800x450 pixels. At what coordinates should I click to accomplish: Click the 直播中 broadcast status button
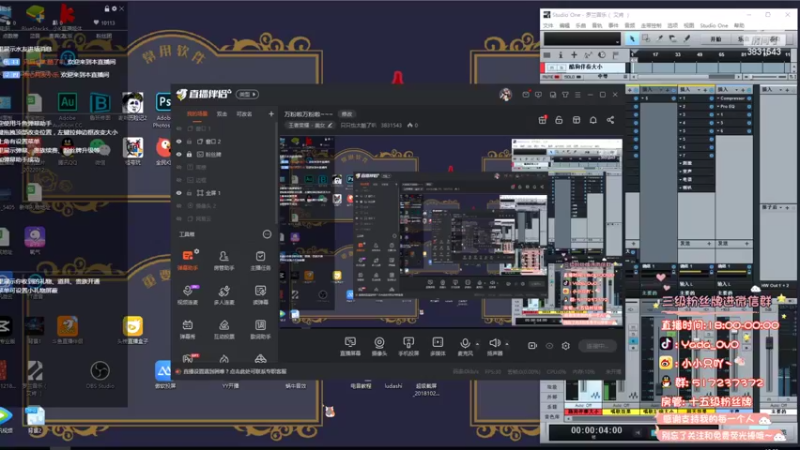[x=597, y=346]
